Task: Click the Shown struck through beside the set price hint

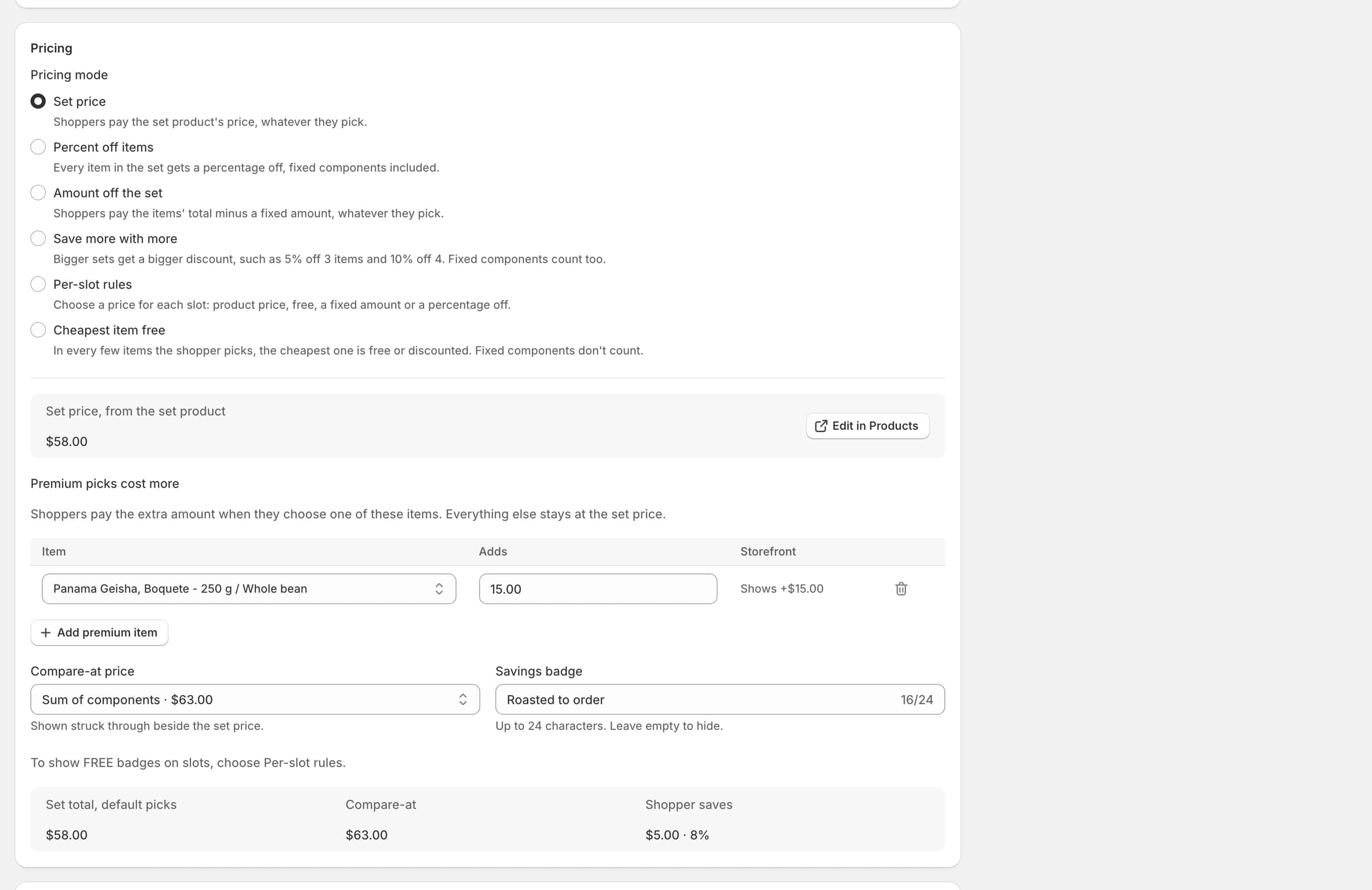Action: tap(147, 726)
